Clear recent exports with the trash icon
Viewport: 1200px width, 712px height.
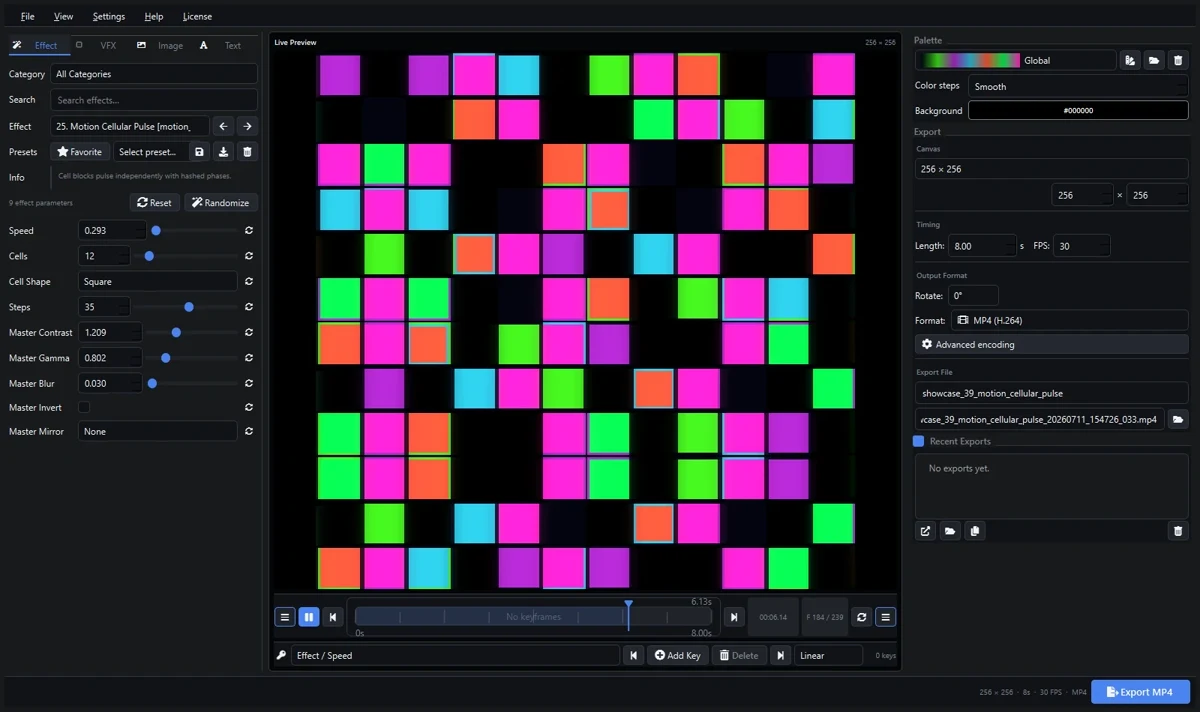1178,531
